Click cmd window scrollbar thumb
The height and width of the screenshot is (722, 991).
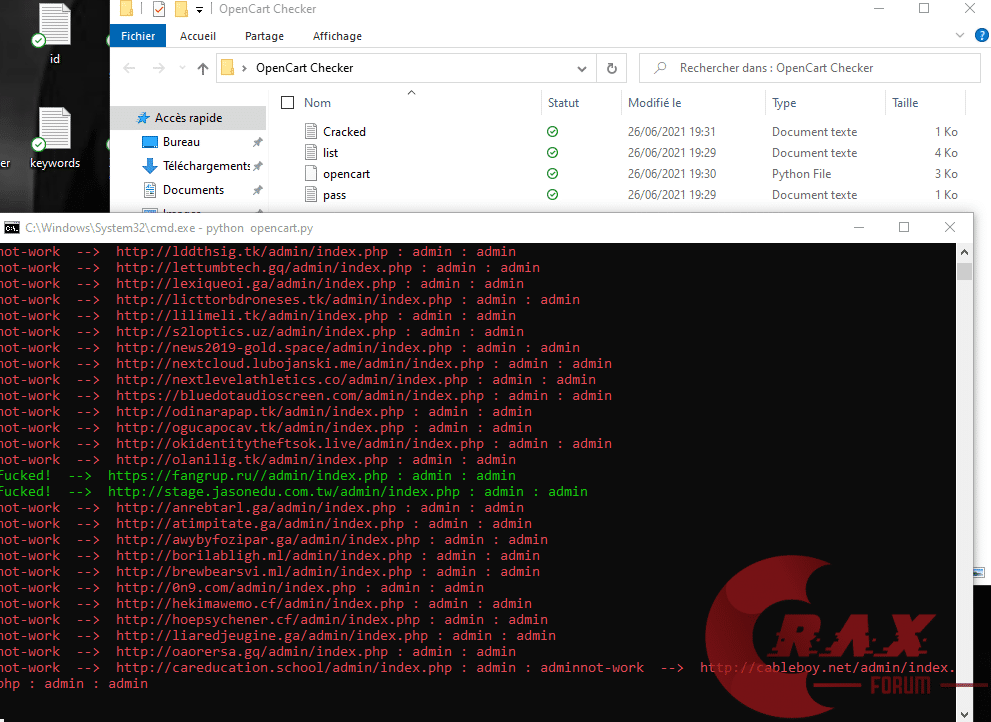click(964, 271)
